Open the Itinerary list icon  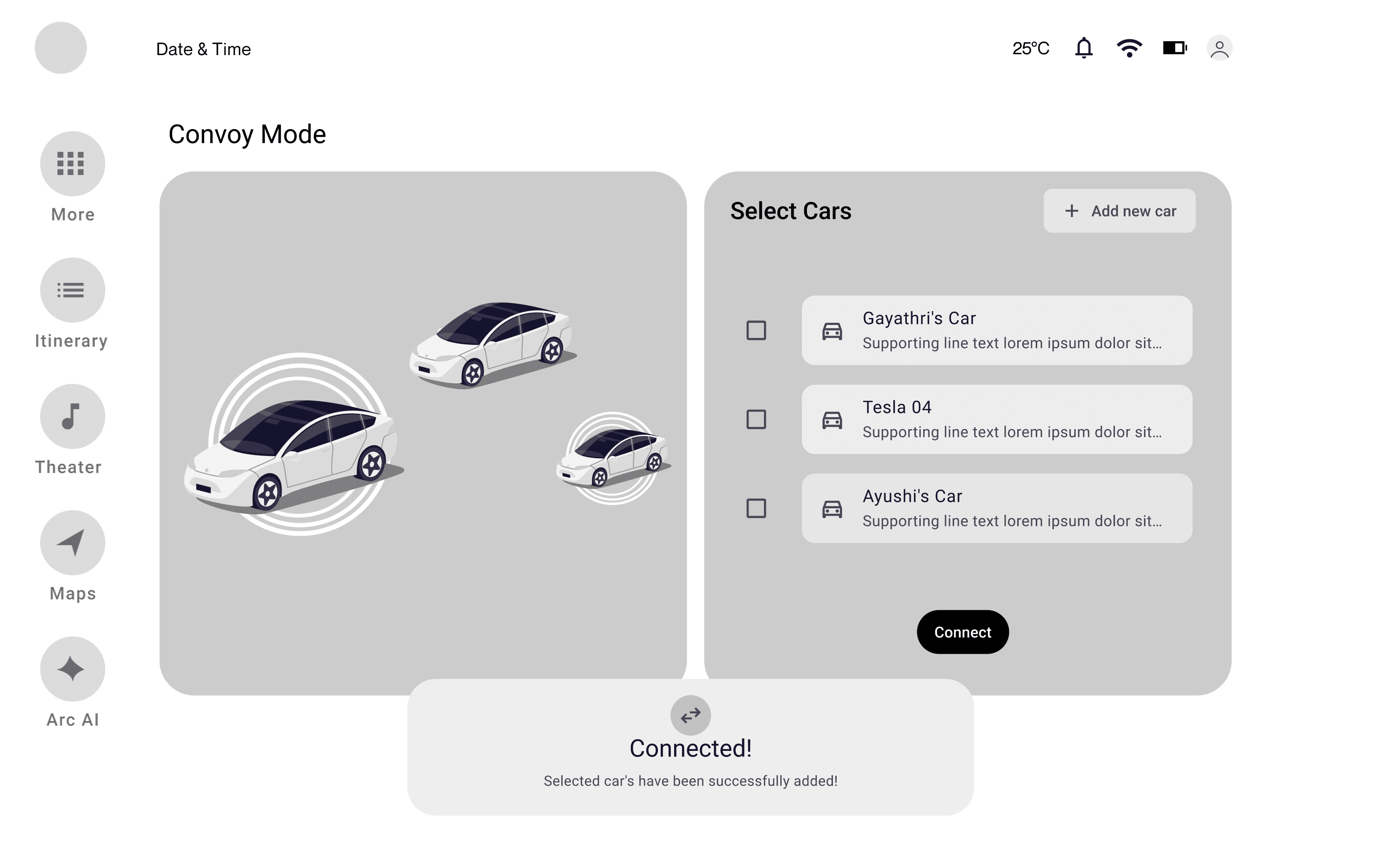[x=72, y=290]
